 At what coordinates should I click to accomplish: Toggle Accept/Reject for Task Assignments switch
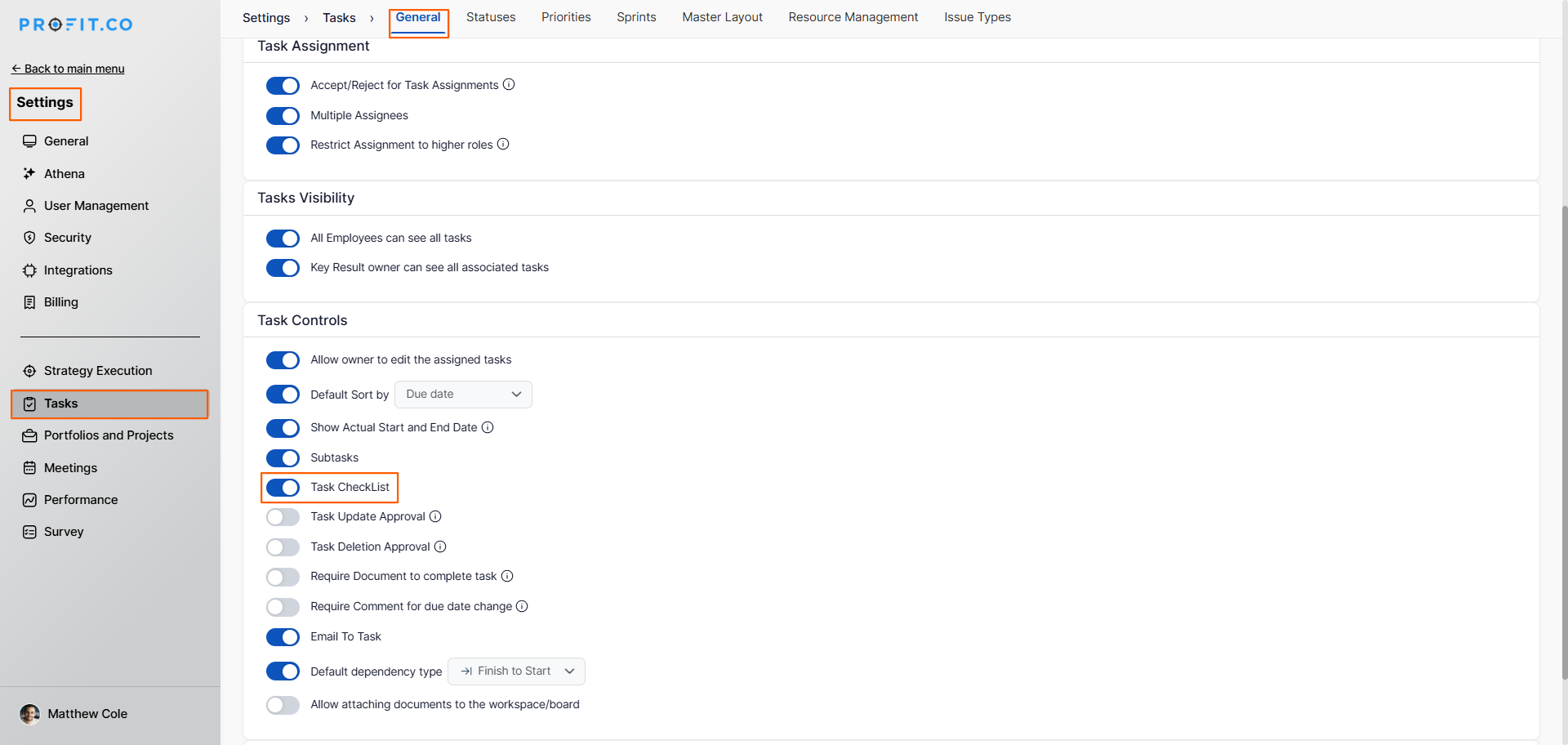click(283, 86)
